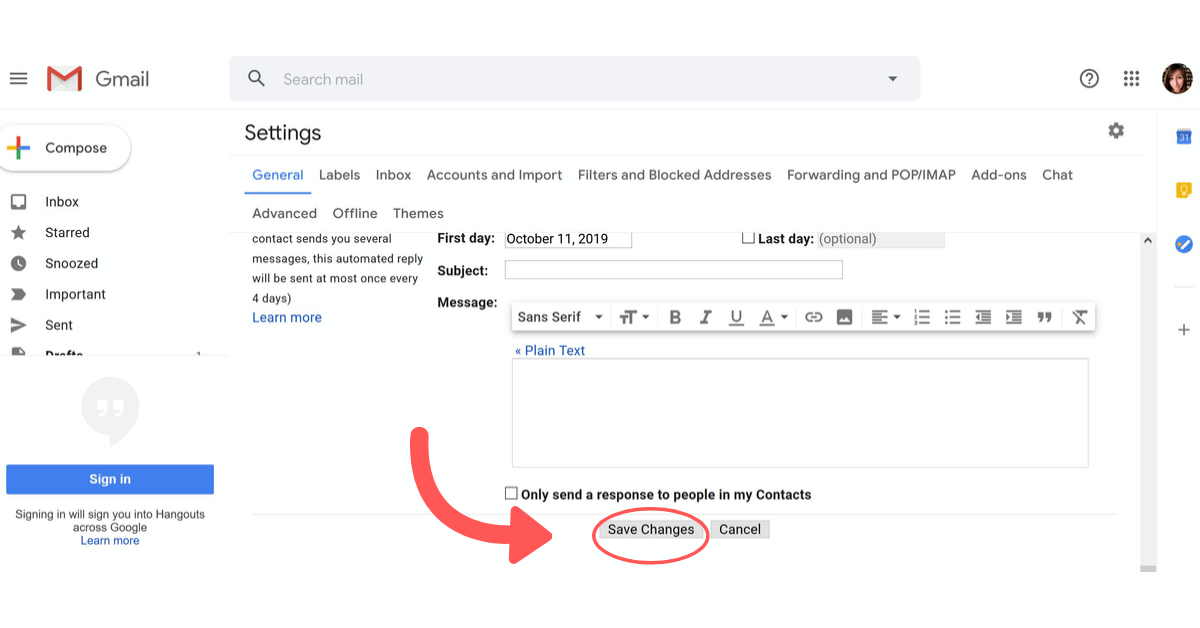This screenshot has width=1200, height=628.
Task: Start a numbered list in the message
Action: pyautogui.click(x=922, y=316)
